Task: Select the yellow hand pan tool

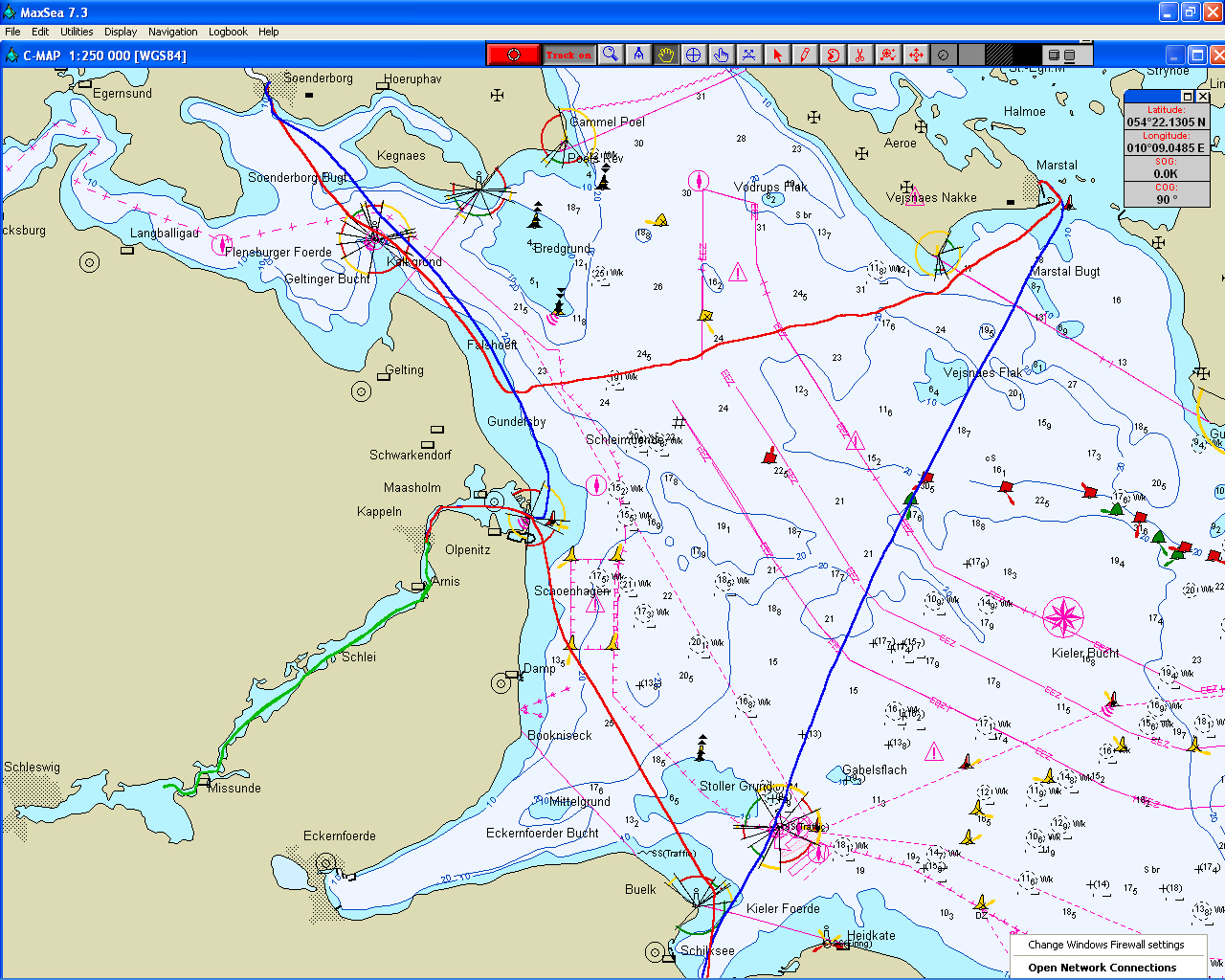Action: pyautogui.click(x=666, y=55)
